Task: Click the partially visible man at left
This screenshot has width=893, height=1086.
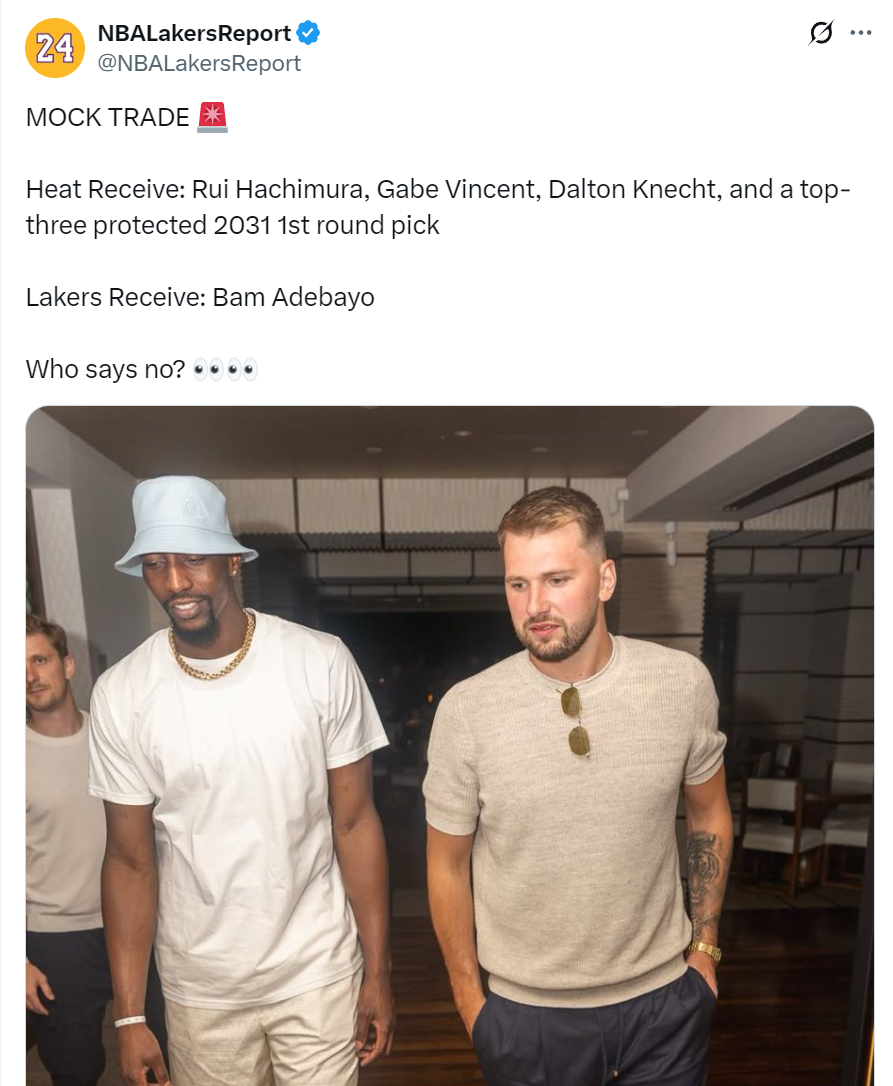Action: [59, 845]
